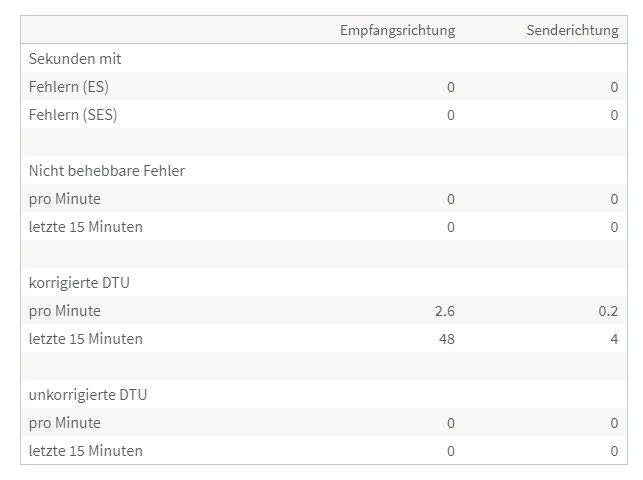Click the Fehlern (SES) row label
Screen dimensions: 643x480
pos(73,115)
